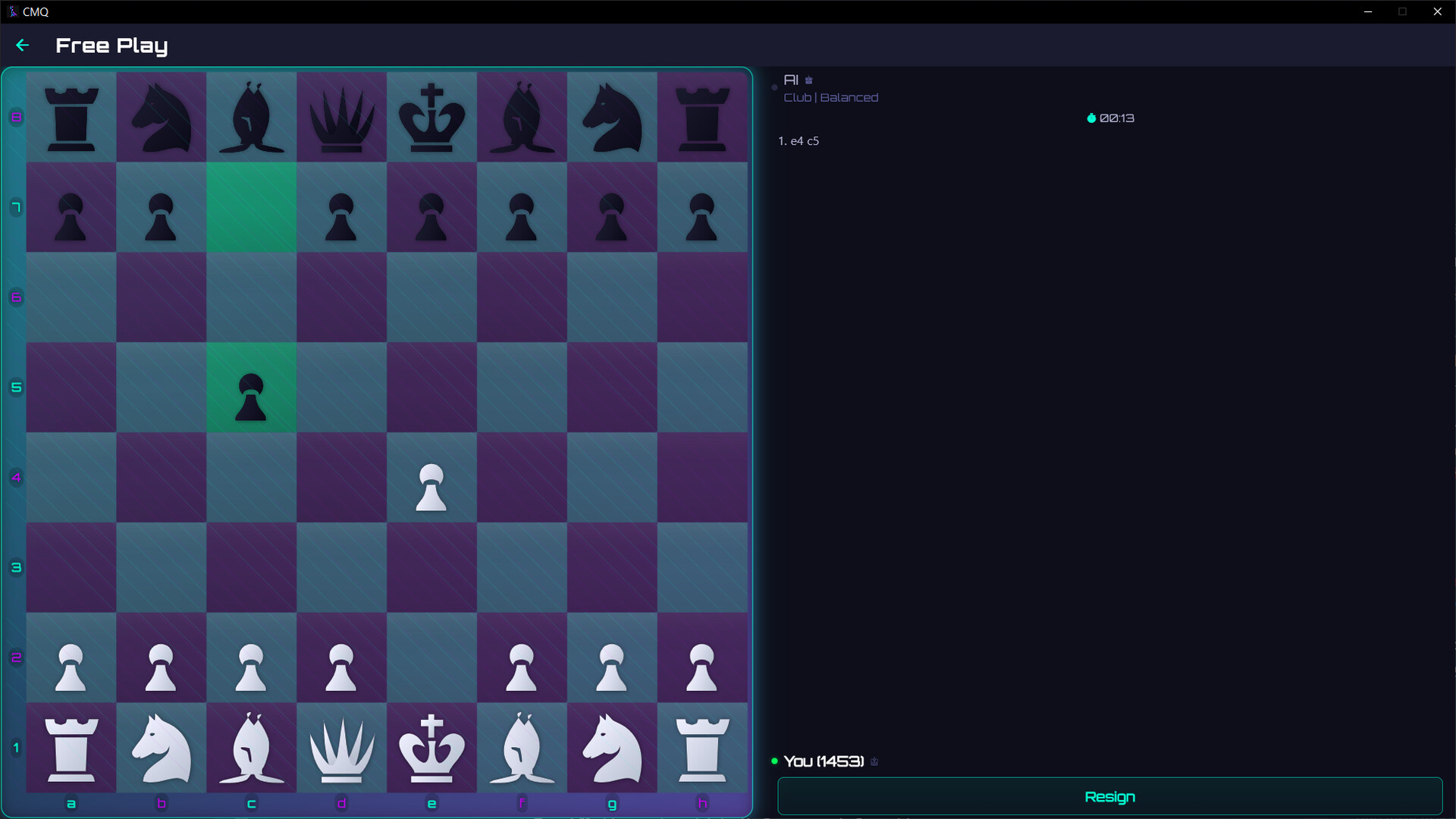Click the small icon next to AI name
1456x819 pixels.
(x=809, y=80)
